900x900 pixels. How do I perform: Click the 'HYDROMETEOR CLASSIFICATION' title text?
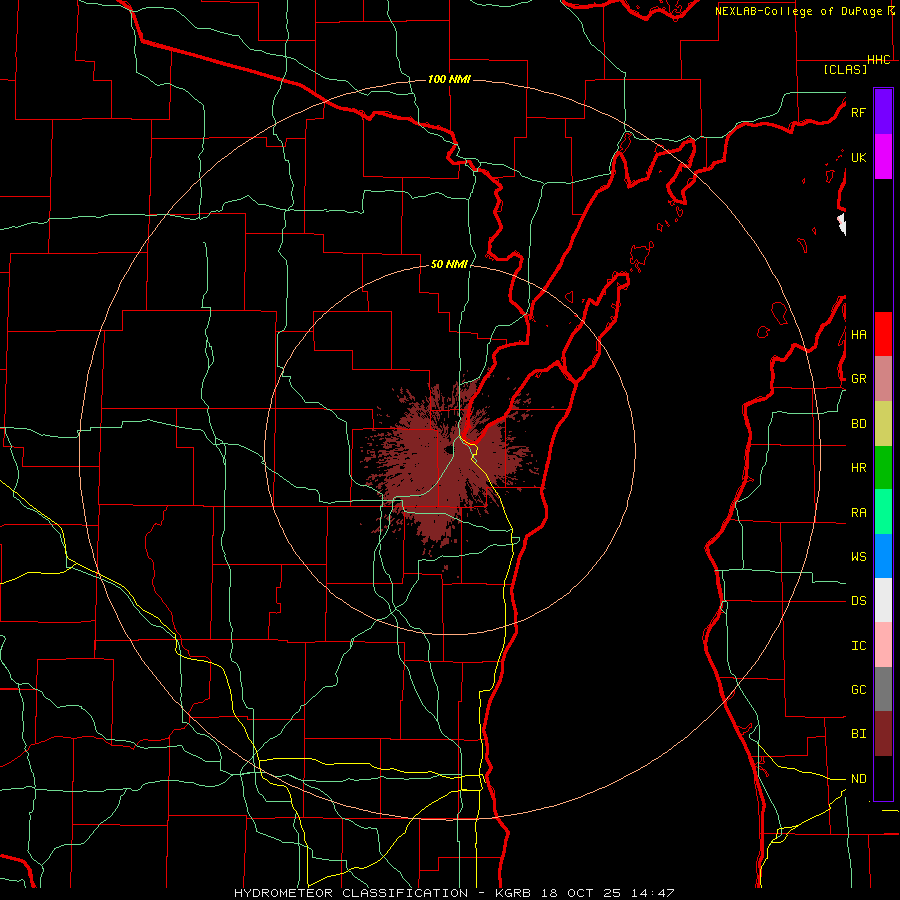click(351, 893)
